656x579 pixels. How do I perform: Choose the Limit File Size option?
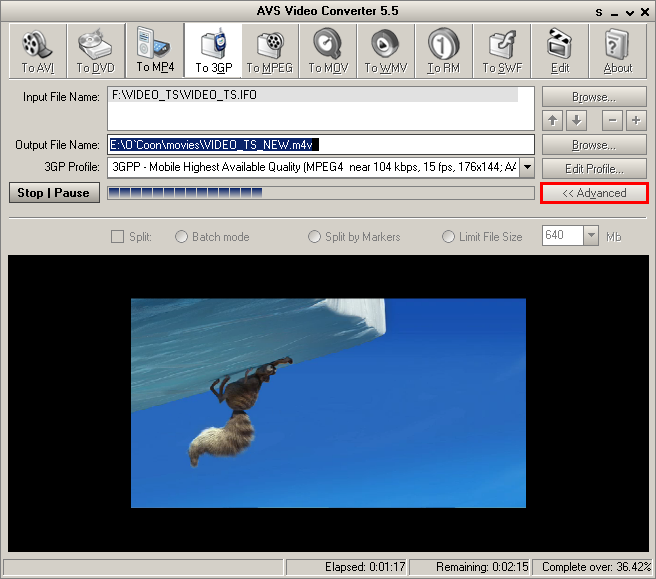point(448,237)
